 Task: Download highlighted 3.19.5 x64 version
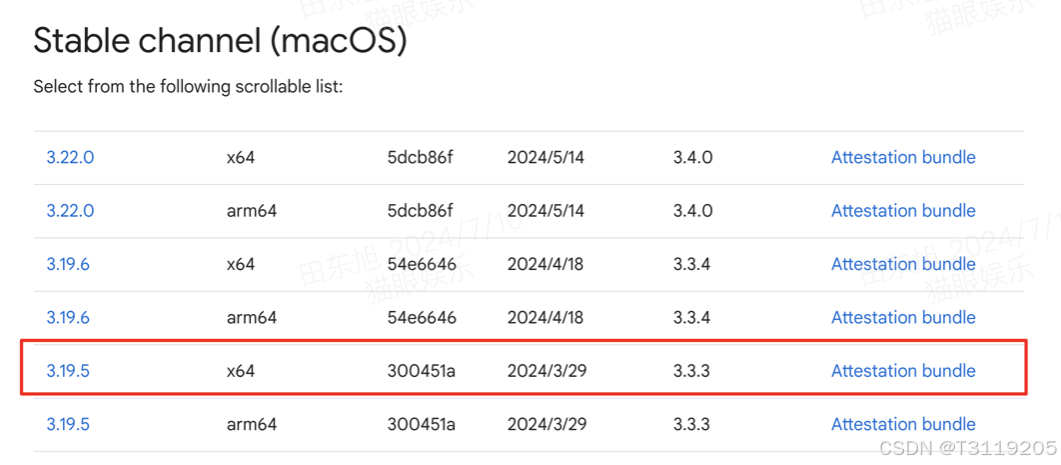click(x=68, y=371)
